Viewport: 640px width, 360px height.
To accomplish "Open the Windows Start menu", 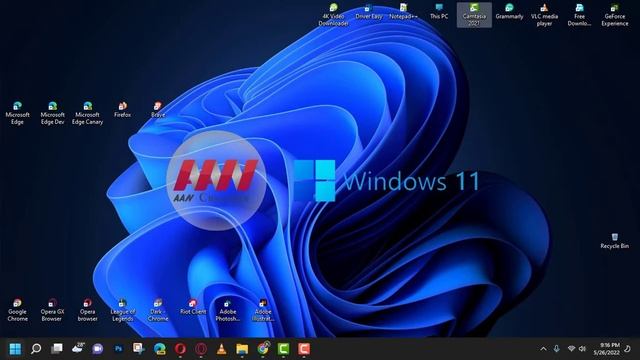I will pos(16,349).
